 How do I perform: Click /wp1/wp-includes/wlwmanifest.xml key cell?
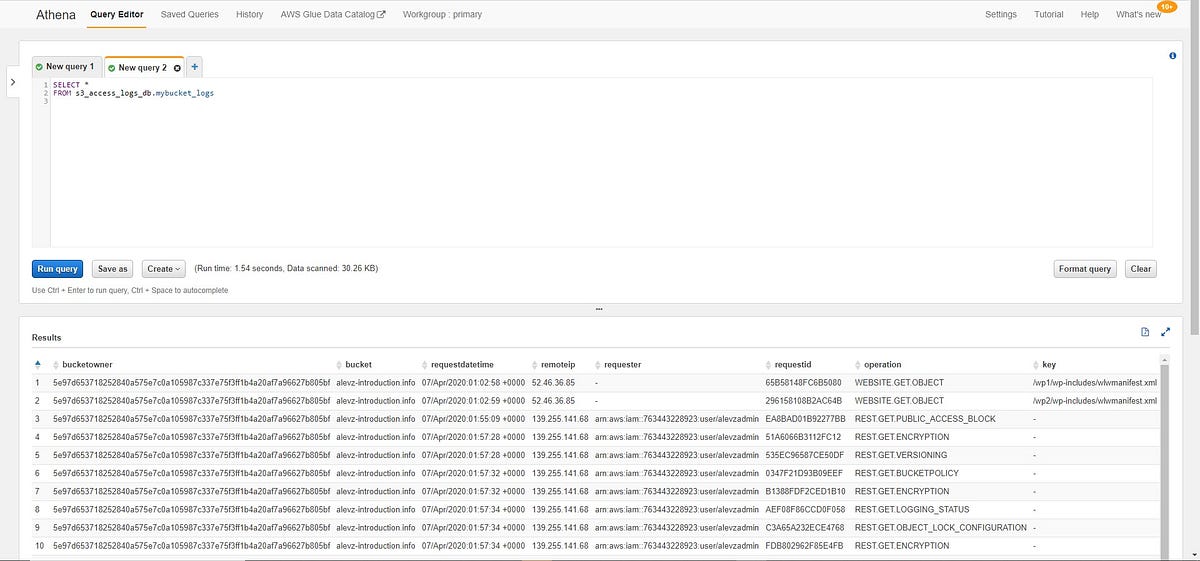(x=1094, y=382)
